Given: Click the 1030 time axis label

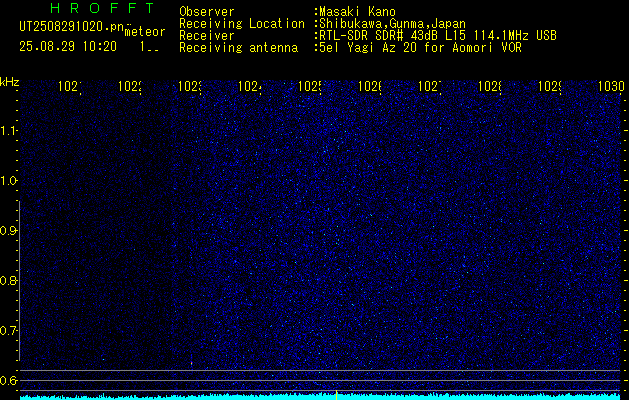Looking at the screenshot, I should coord(611,86).
